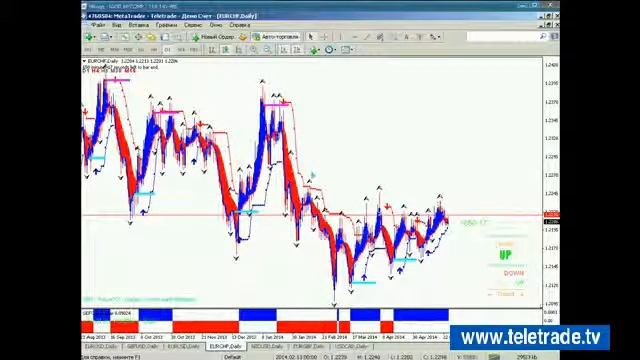This screenshot has width=640, height=360.
Task: Select the Crosshair tool
Action: tap(324, 37)
